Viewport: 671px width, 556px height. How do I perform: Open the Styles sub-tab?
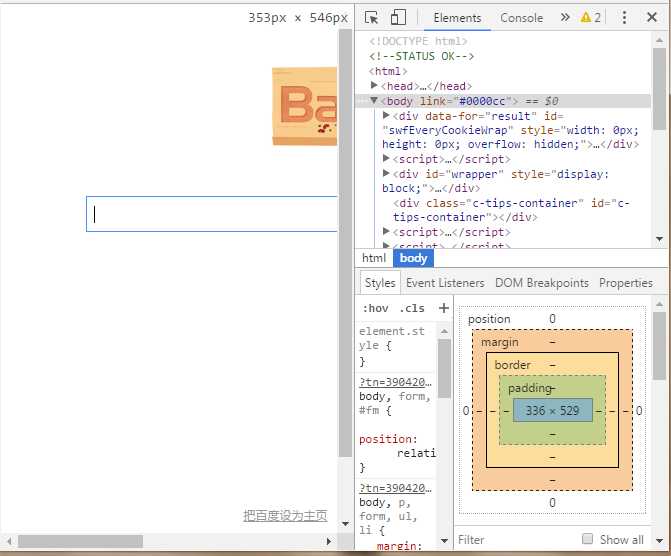[x=380, y=283]
